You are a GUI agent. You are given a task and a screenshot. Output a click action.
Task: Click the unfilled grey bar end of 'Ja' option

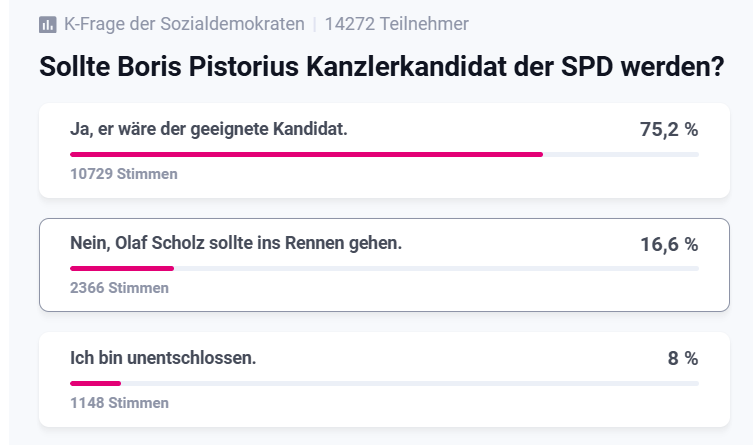tap(620, 154)
